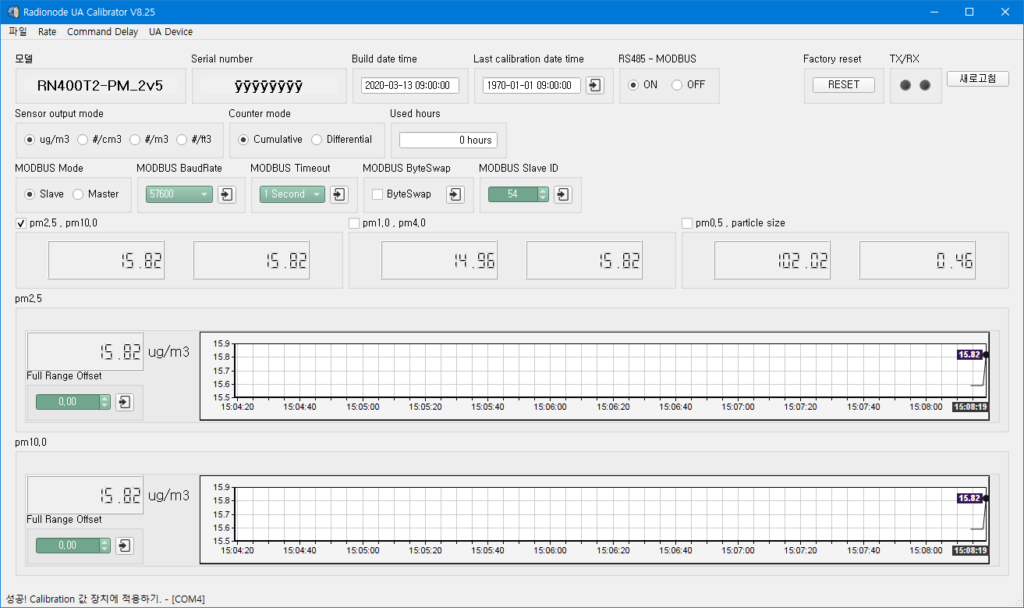This screenshot has height=608, width=1024.
Task: Apply the pm2,5 Full Range Offset
Action: click(124, 401)
